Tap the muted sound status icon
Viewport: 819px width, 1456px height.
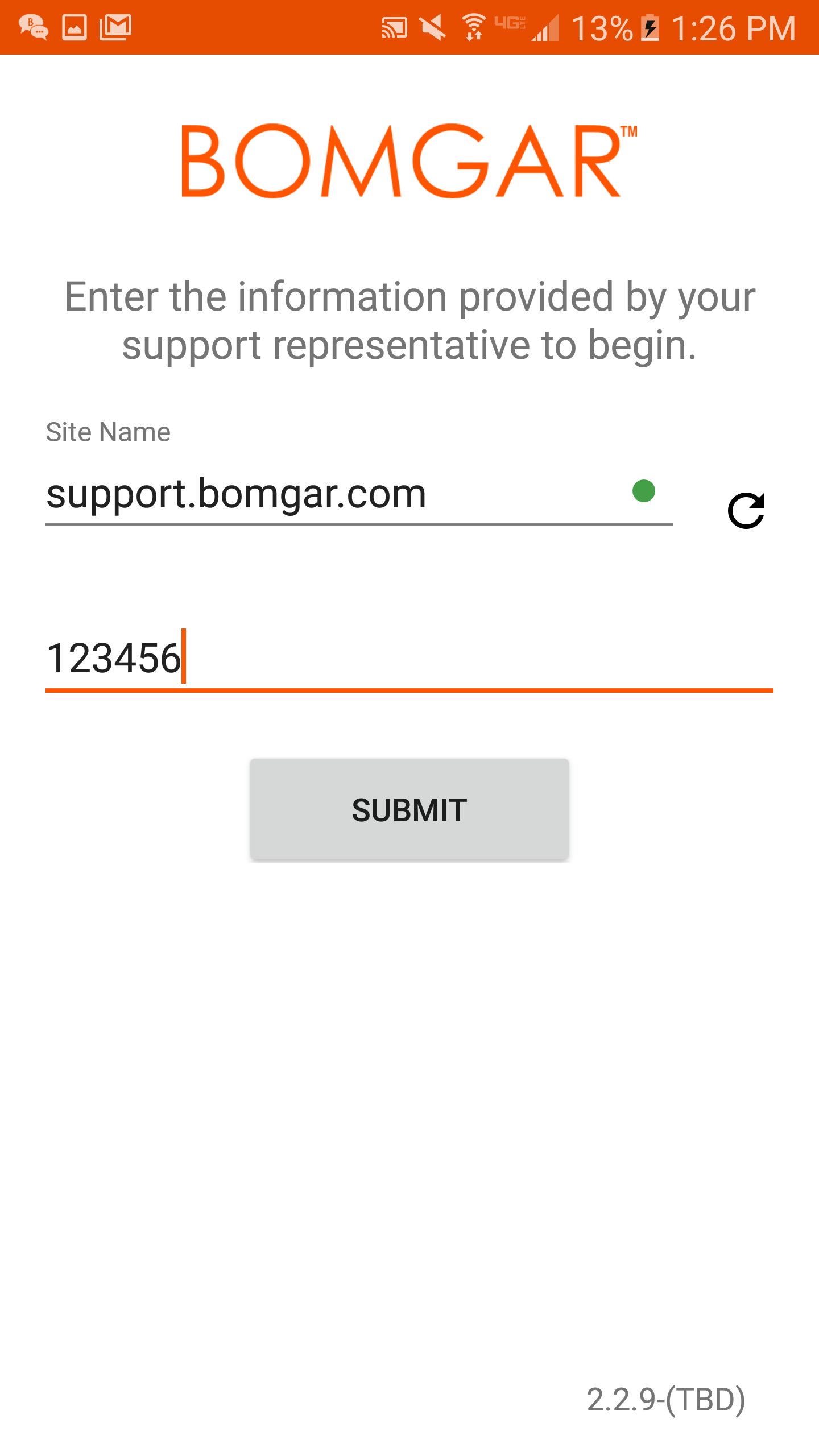(x=433, y=28)
